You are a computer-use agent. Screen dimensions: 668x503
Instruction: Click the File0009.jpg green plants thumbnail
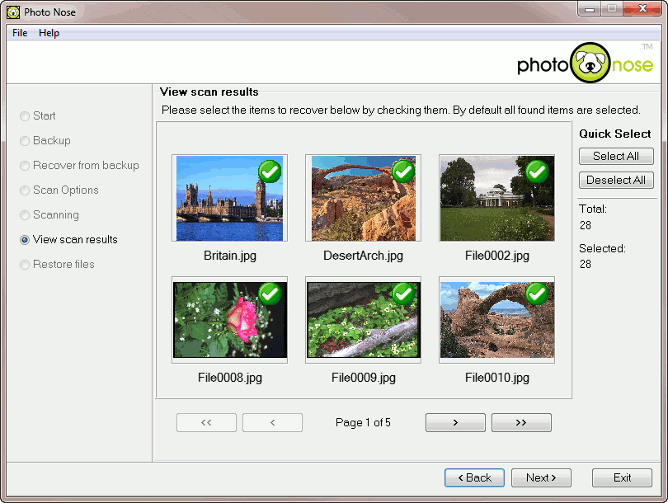[363, 320]
